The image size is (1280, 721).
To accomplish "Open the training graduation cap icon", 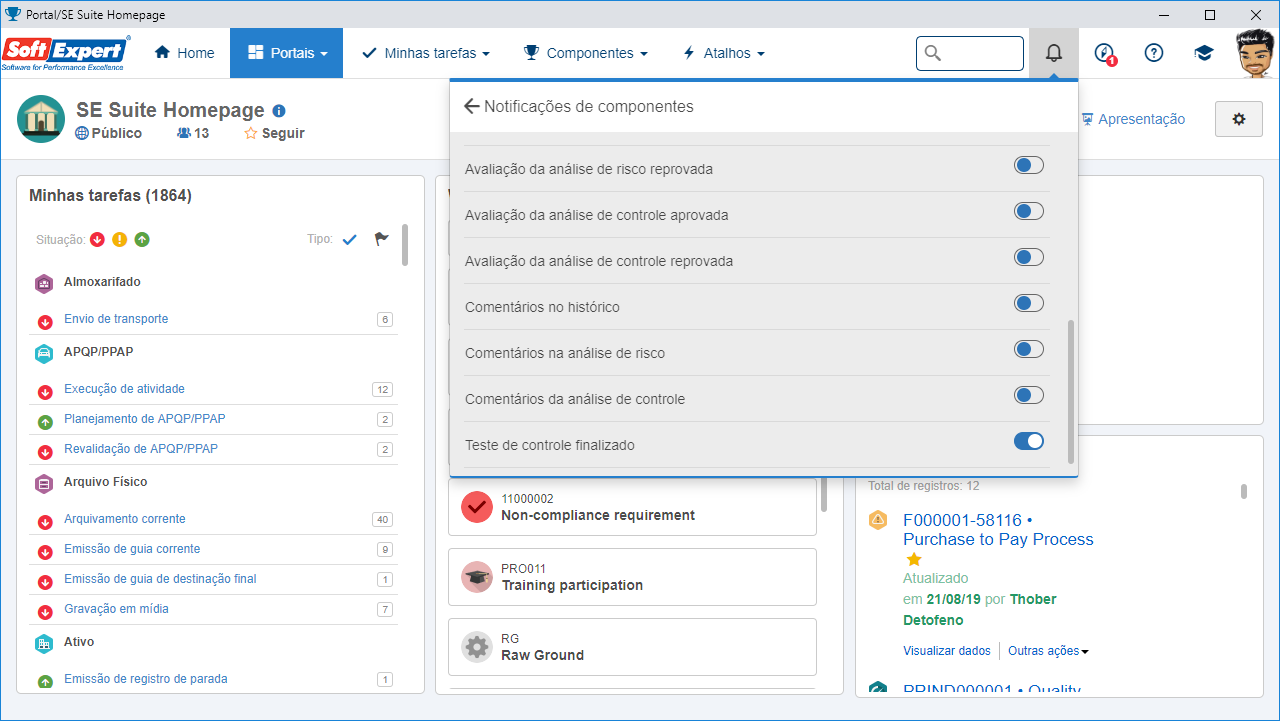I will (x=1204, y=53).
